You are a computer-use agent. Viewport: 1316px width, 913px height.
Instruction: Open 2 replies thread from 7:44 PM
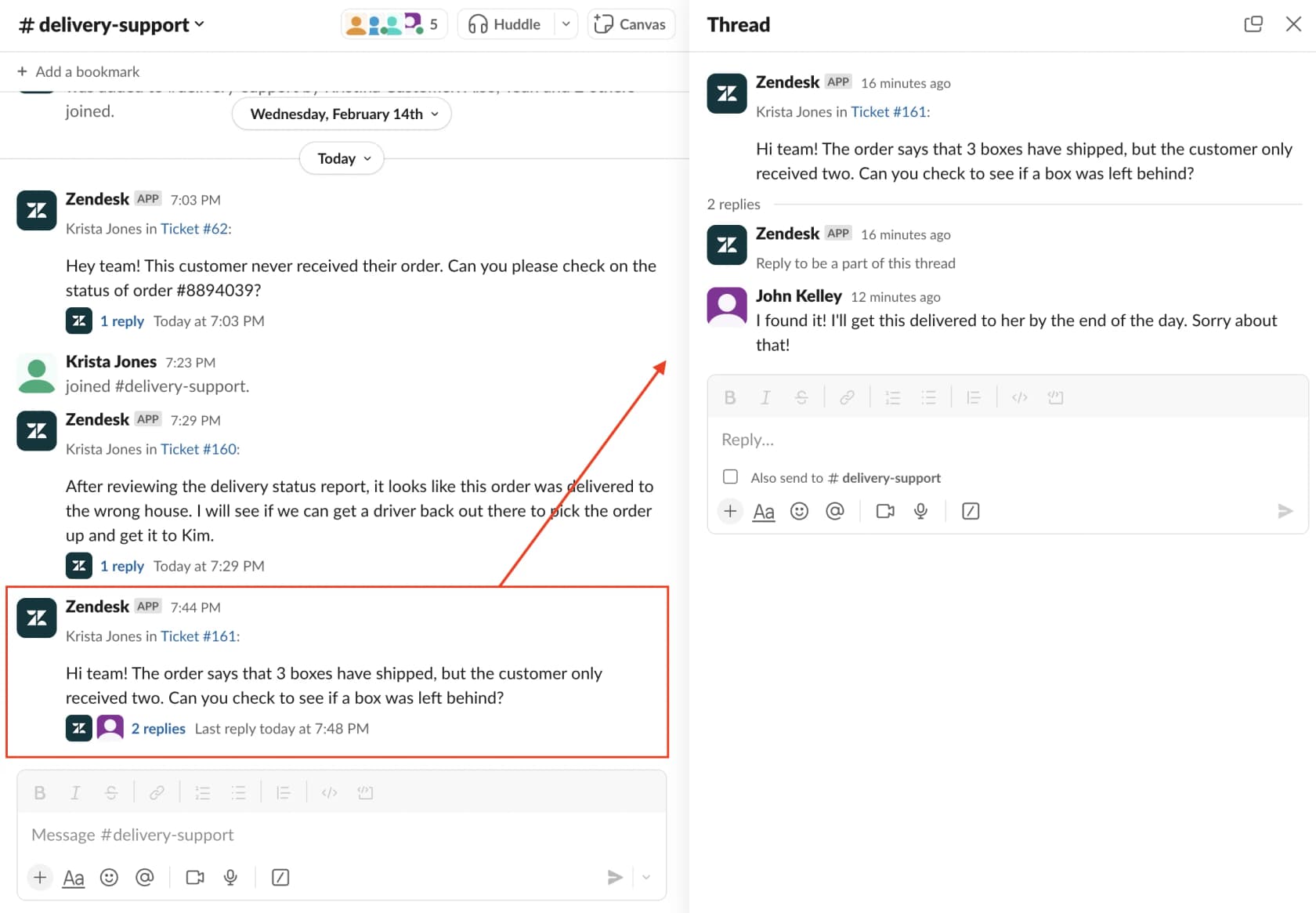(158, 729)
